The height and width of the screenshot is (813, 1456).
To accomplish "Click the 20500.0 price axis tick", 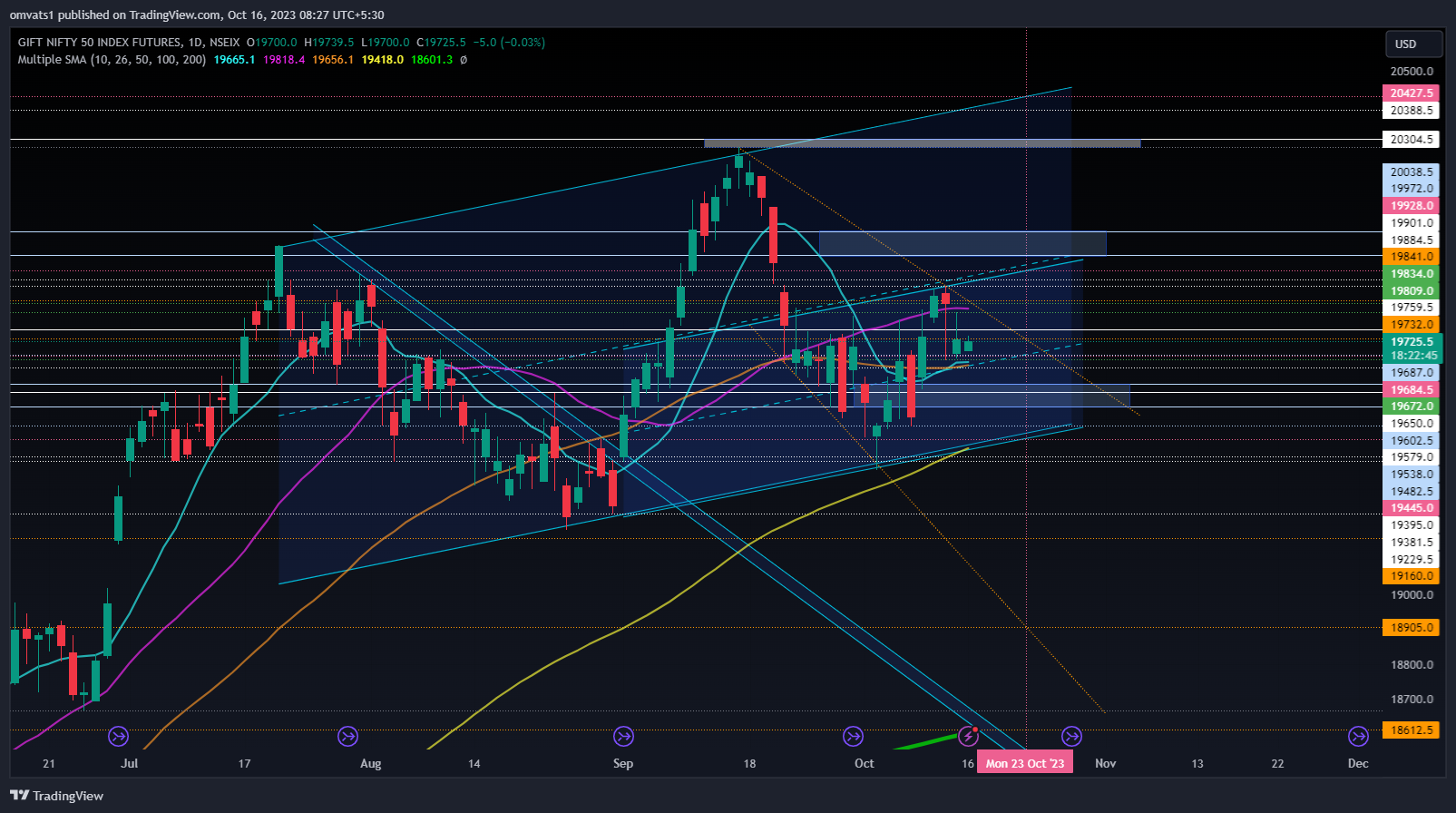I will 1412,72.
